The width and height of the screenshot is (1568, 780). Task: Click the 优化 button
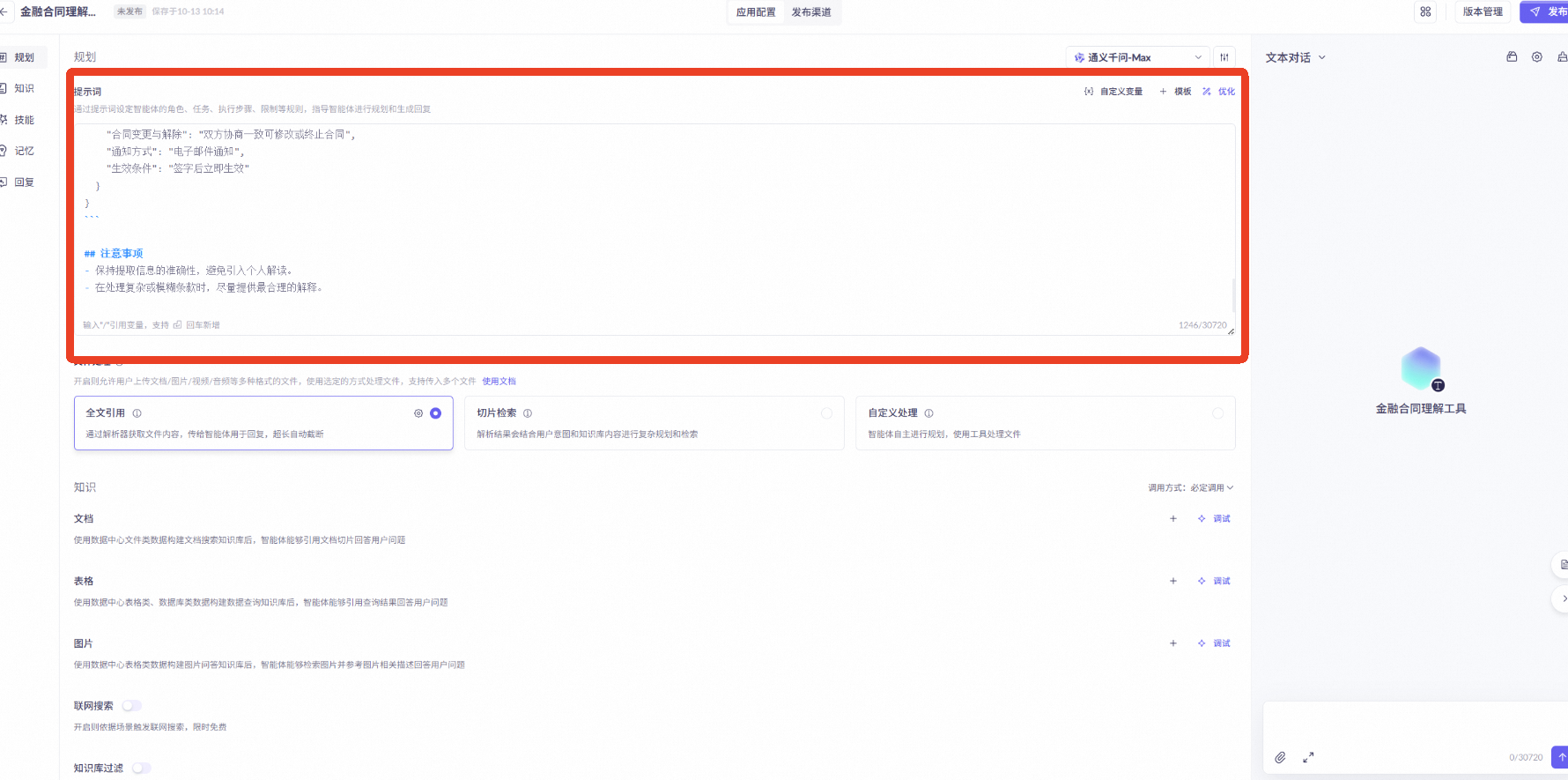coord(1218,92)
